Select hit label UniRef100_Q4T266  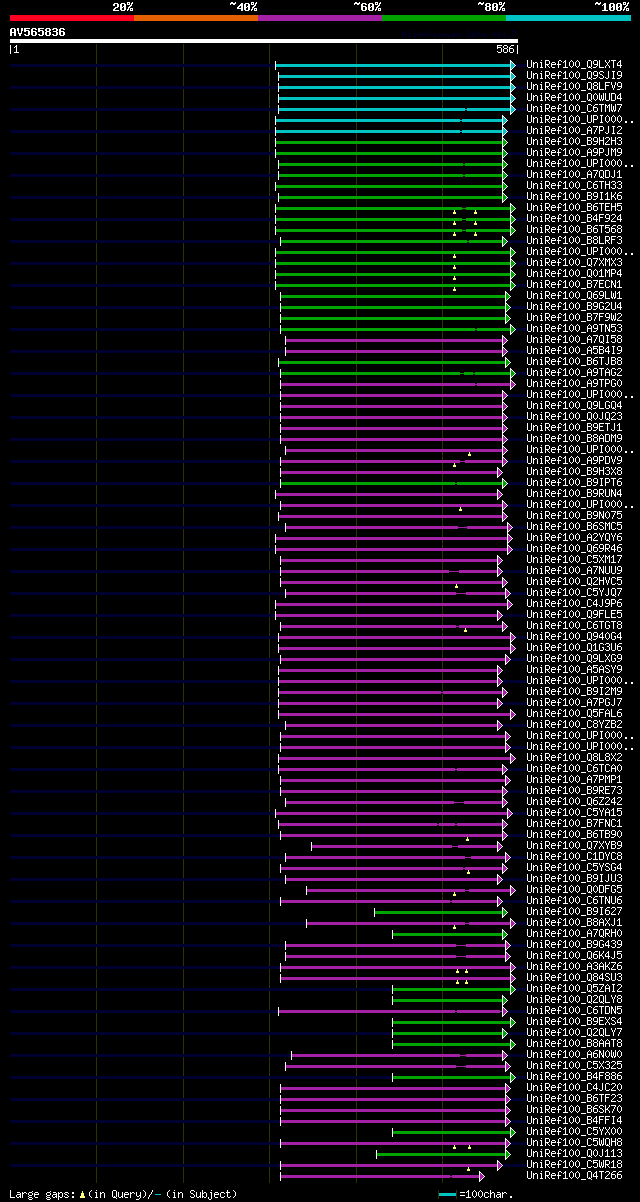pyautogui.click(x=574, y=1175)
